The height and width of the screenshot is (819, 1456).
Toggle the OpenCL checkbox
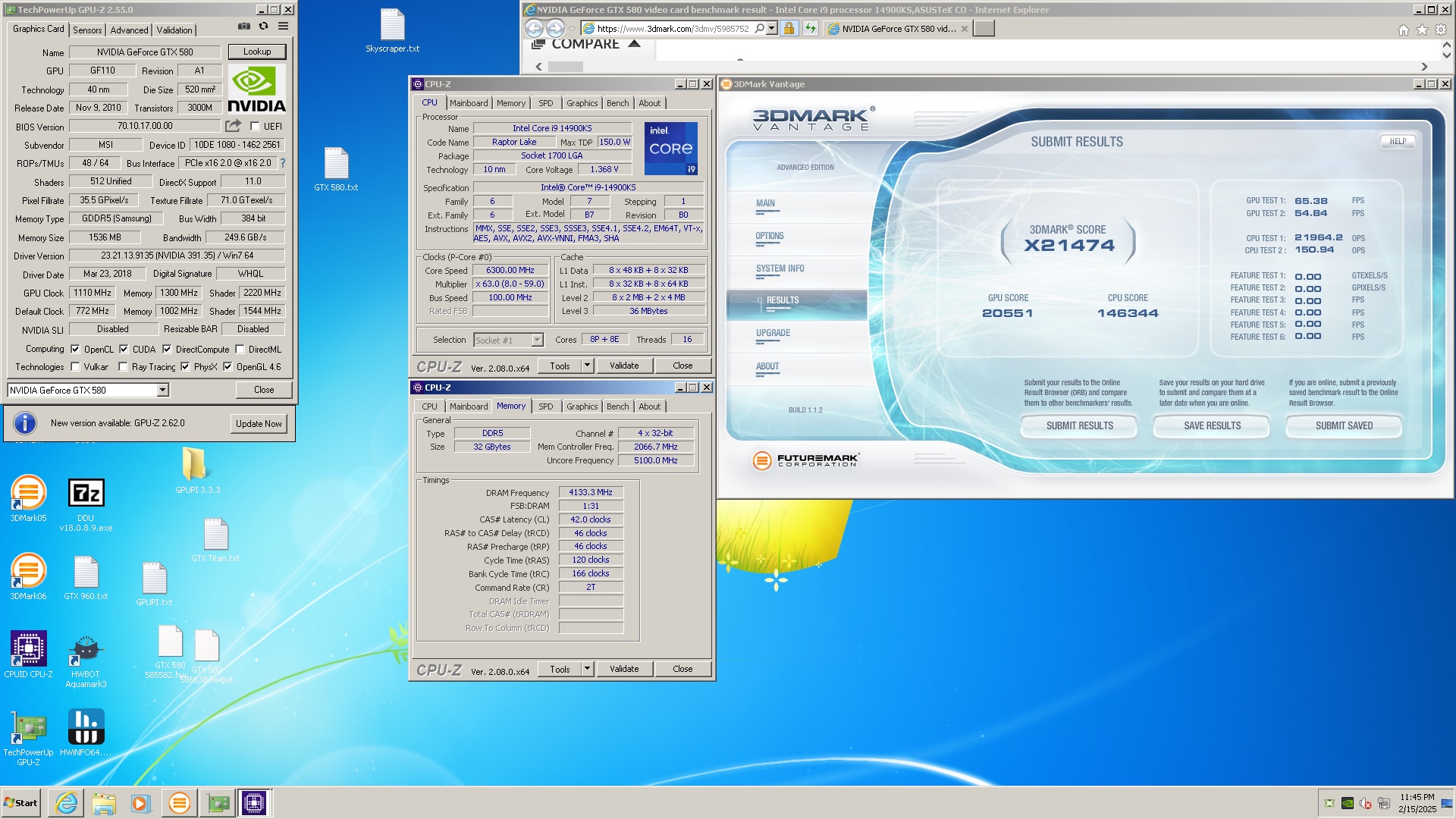[x=75, y=350]
